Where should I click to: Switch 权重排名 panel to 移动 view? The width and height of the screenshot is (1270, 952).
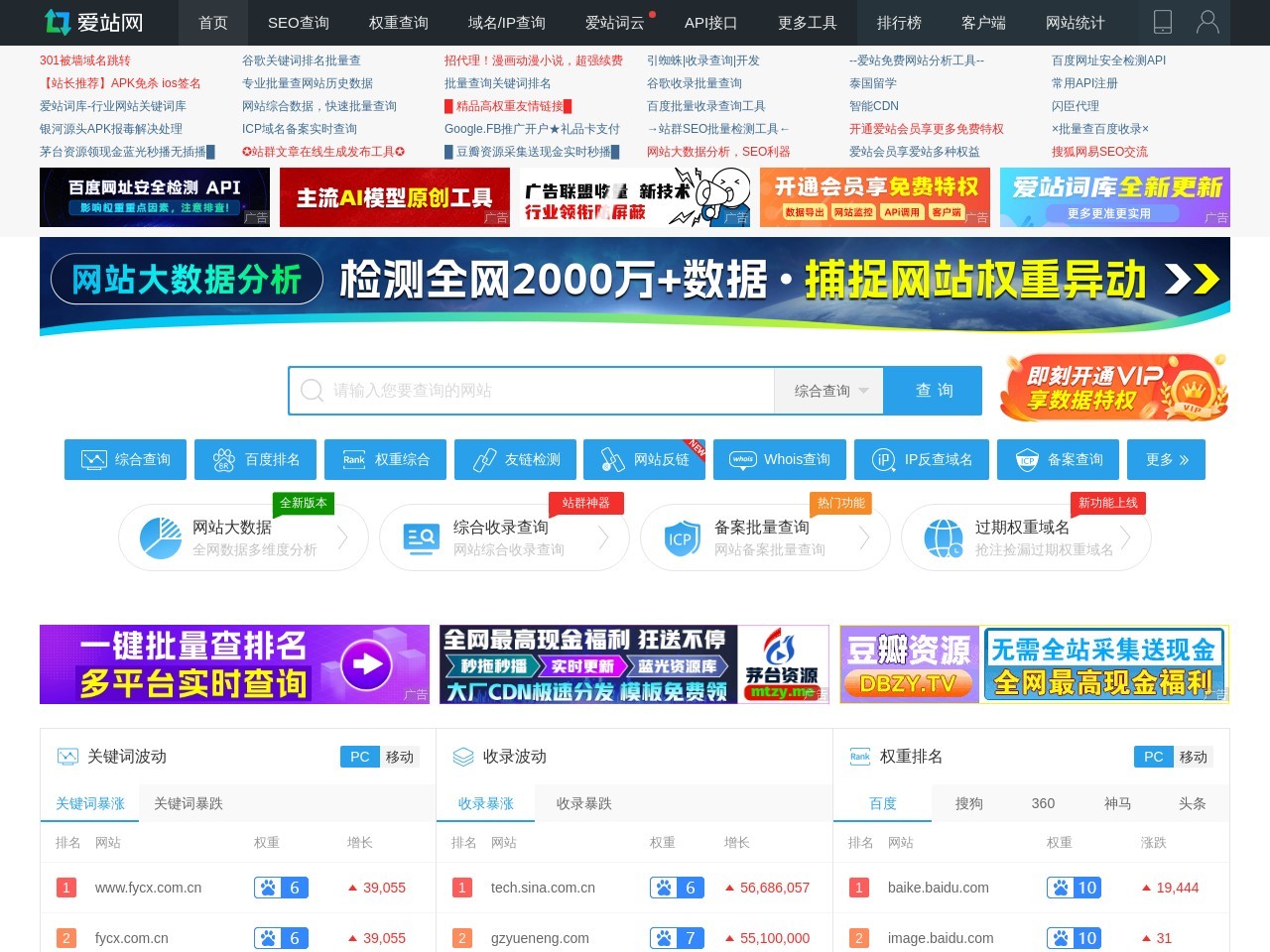tap(1195, 757)
